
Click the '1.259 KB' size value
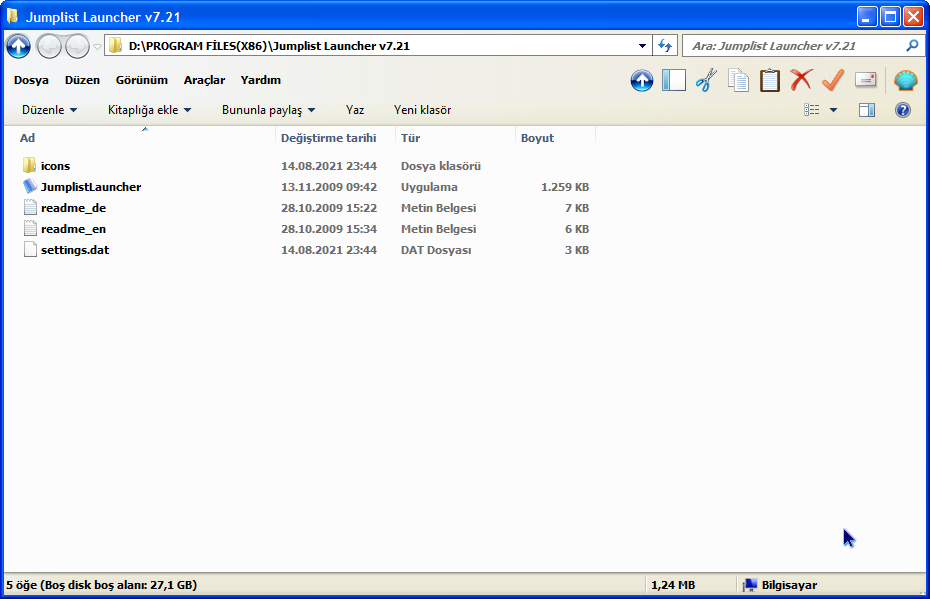click(x=565, y=187)
